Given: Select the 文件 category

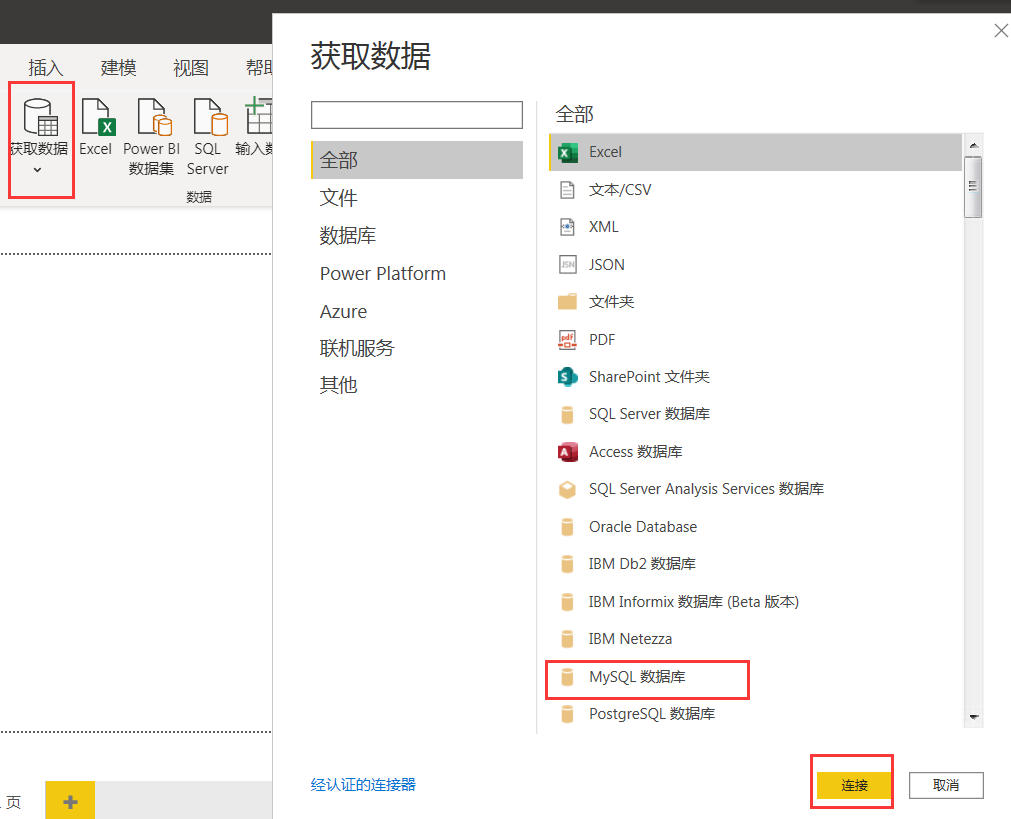Looking at the screenshot, I should [339, 198].
